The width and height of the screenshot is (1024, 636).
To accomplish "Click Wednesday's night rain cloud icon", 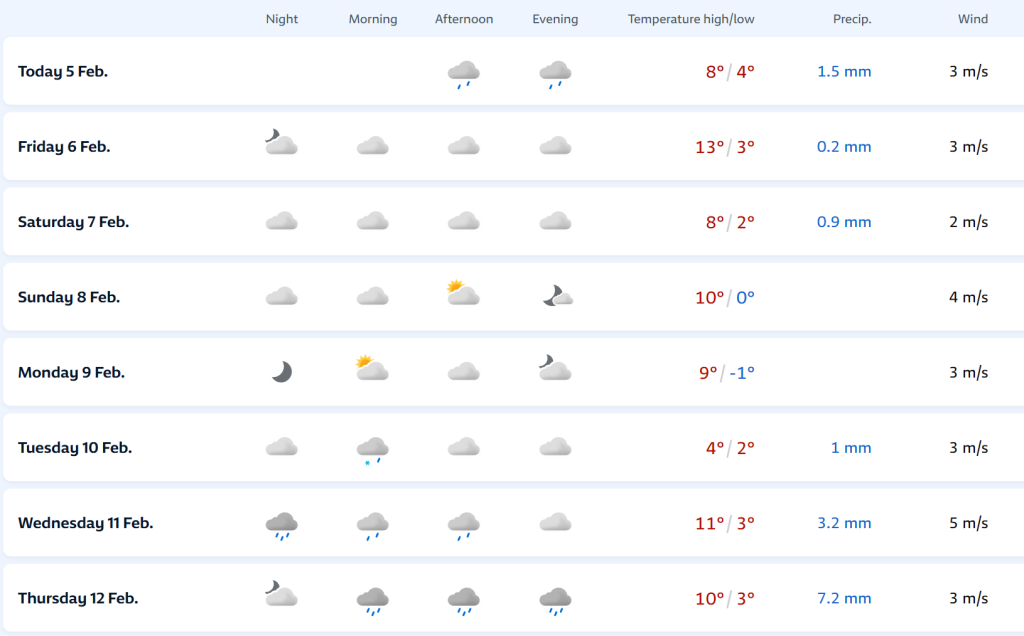I will (x=282, y=525).
